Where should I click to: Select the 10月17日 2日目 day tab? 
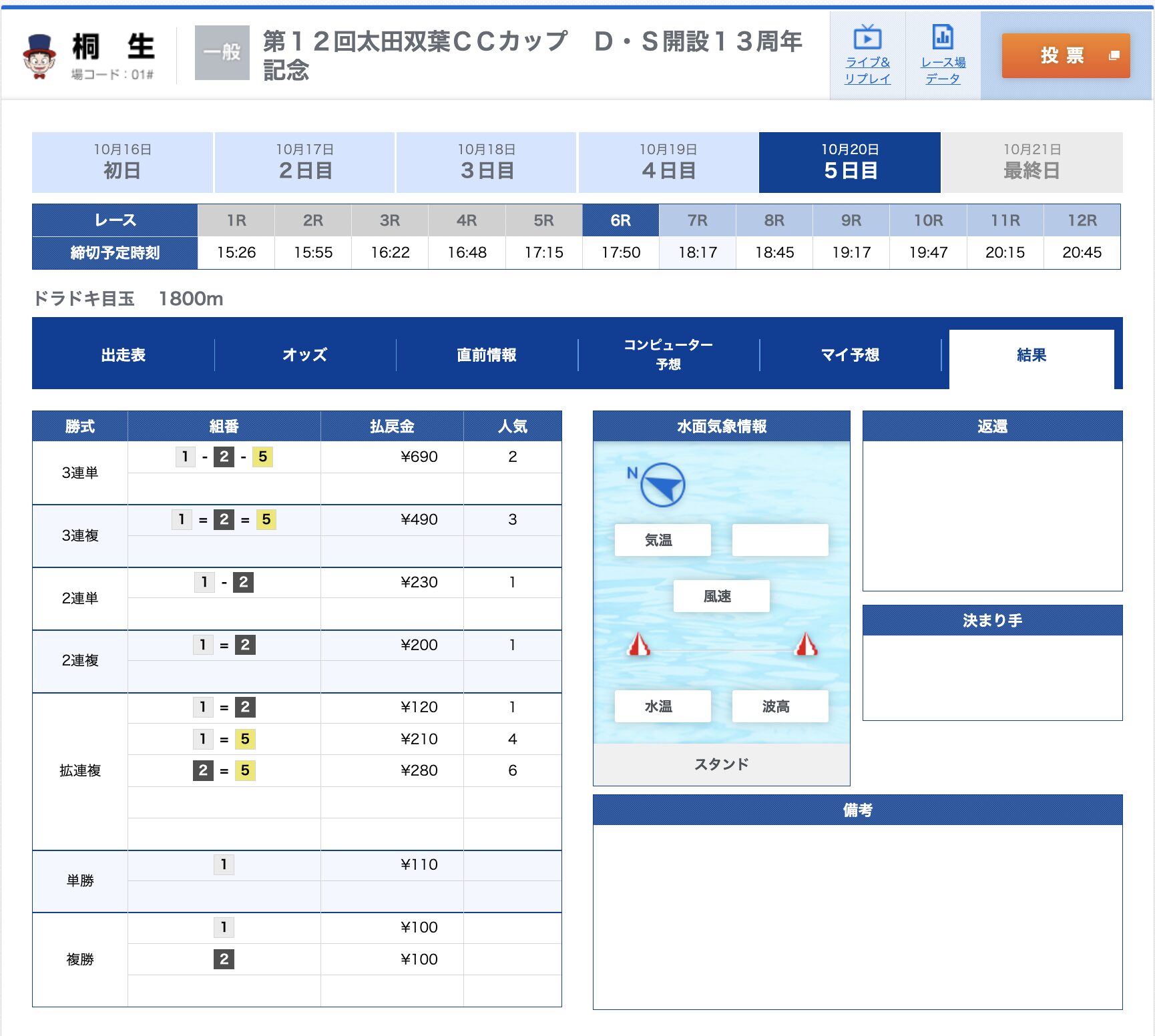304,162
